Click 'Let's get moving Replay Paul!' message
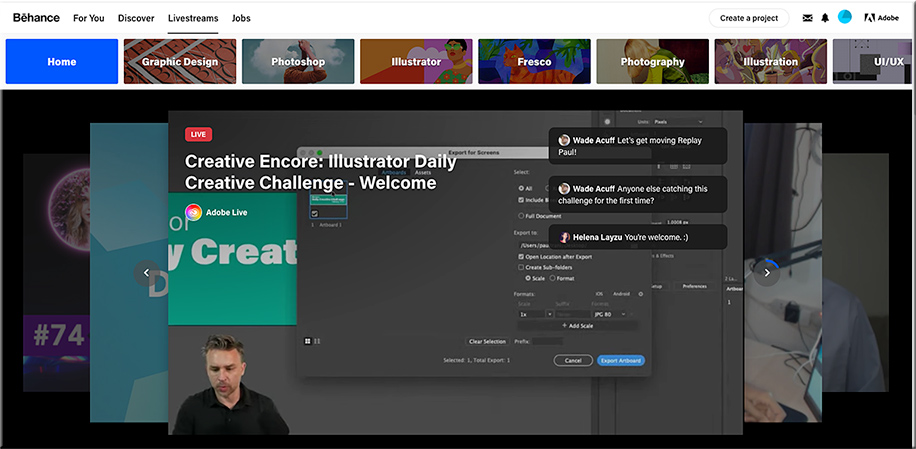The height and width of the screenshot is (449, 916). (x=629, y=146)
